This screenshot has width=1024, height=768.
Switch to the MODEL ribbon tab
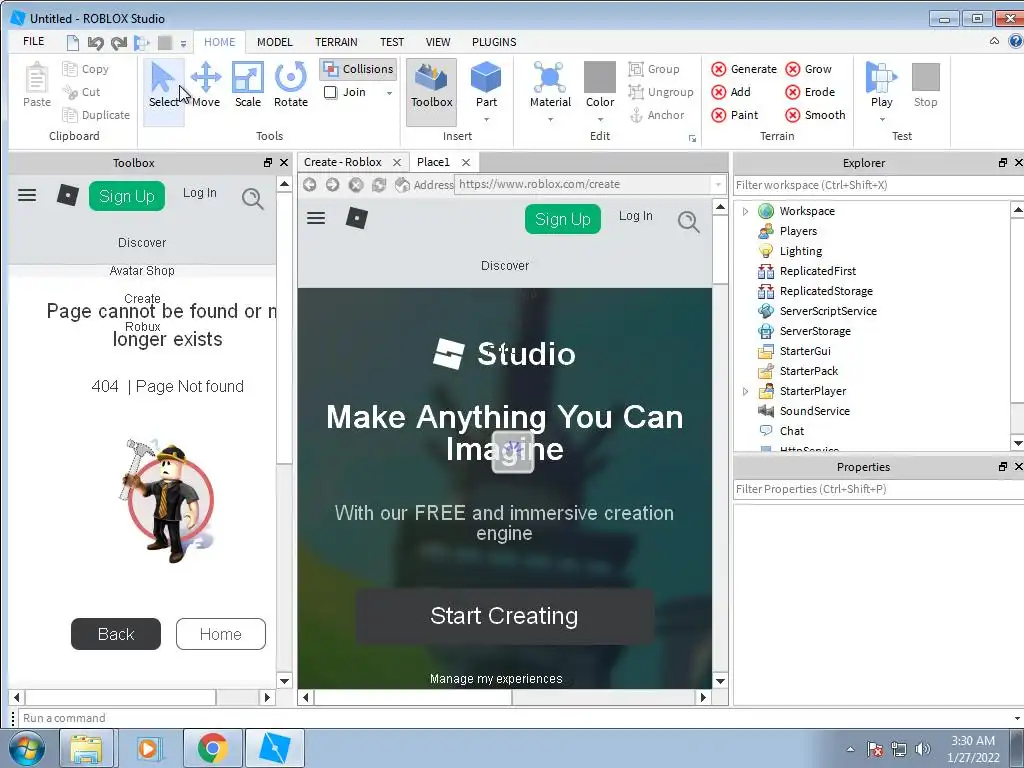pos(274,42)
